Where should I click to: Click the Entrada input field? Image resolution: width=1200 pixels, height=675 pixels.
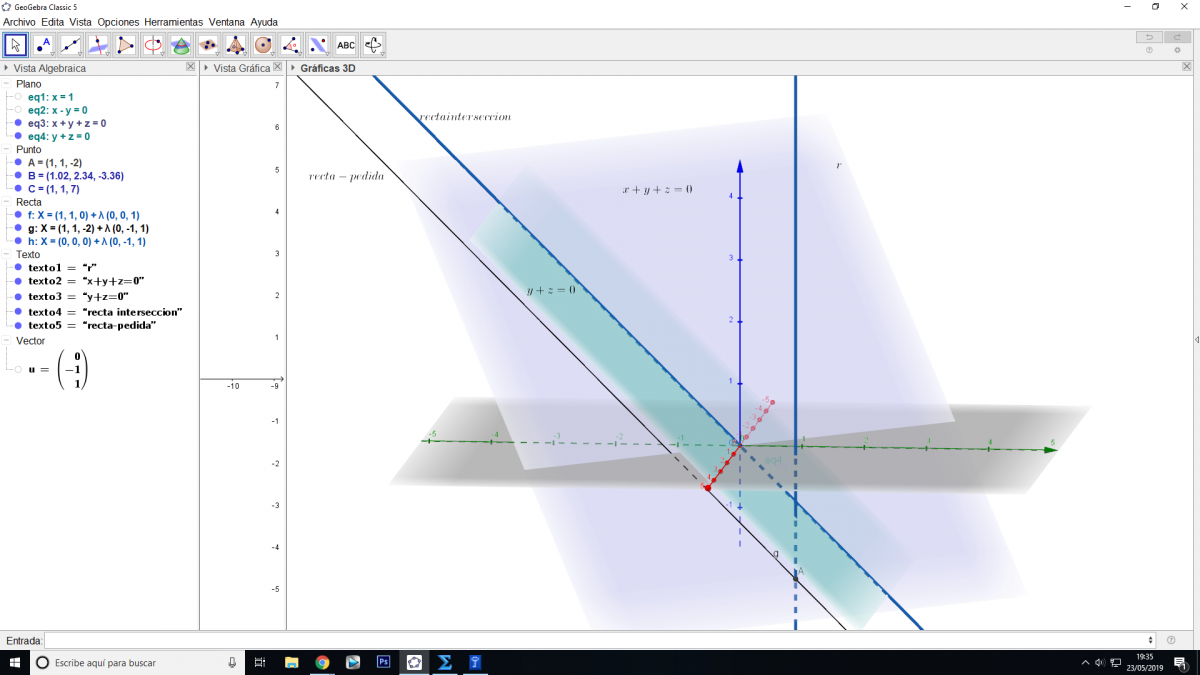click(598, 640)
